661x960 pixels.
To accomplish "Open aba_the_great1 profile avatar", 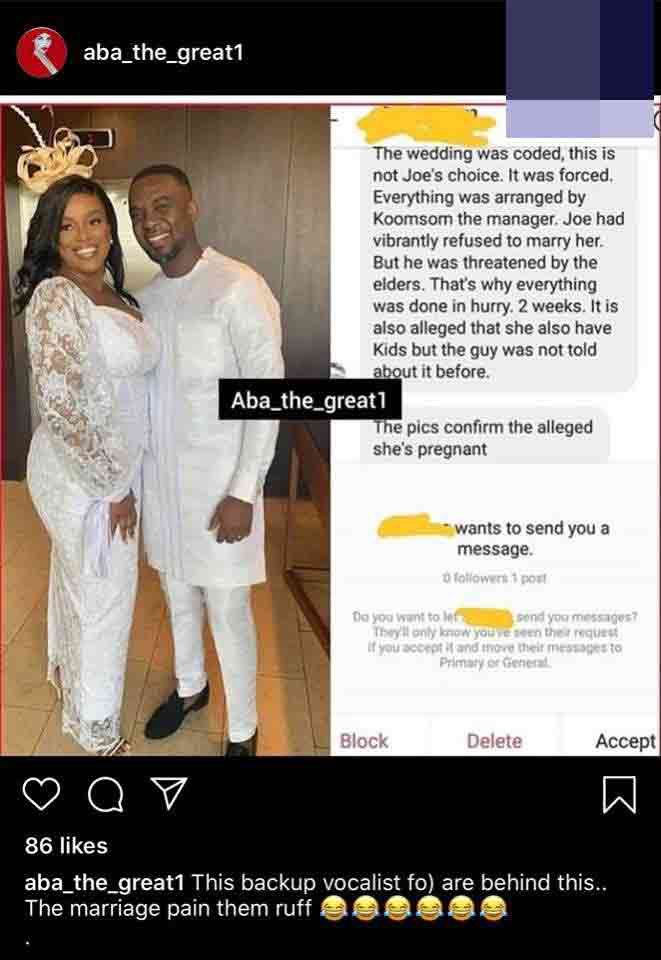I will [x=42, y=52].
